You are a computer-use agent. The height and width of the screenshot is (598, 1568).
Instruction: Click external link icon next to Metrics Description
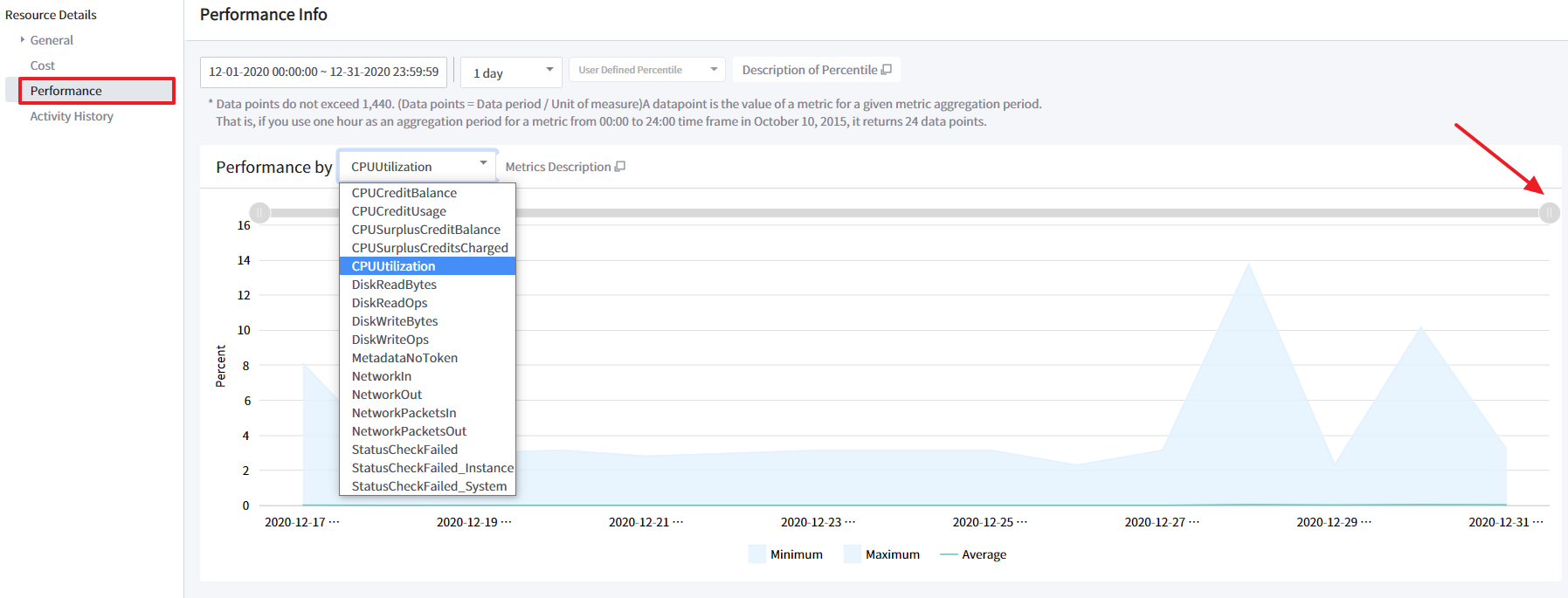tap(620, 167)
